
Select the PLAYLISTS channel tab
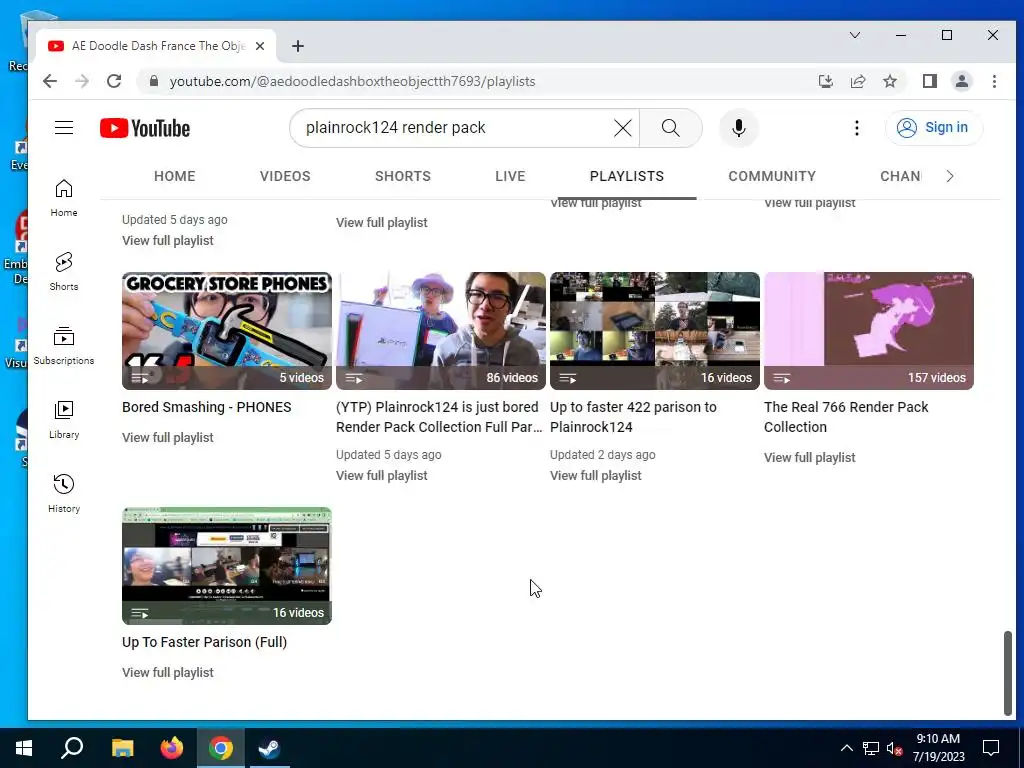pyautogui.click(x=627, y=176)
